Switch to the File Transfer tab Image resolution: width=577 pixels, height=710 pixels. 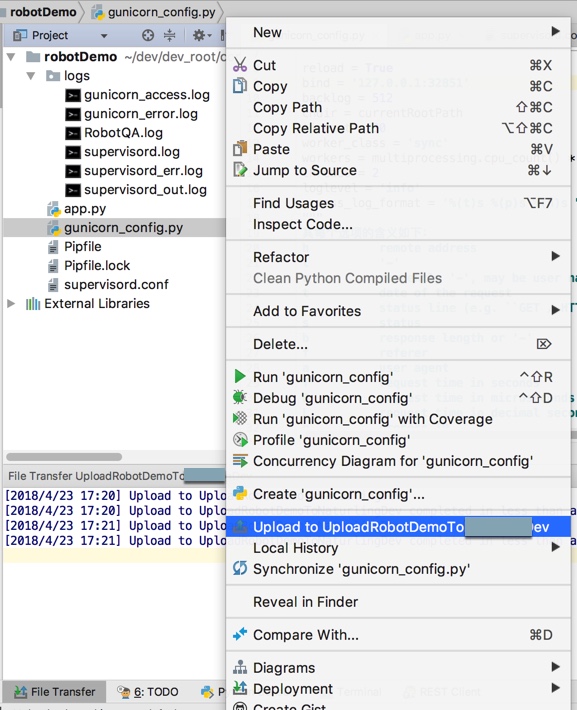pos(54,691)
